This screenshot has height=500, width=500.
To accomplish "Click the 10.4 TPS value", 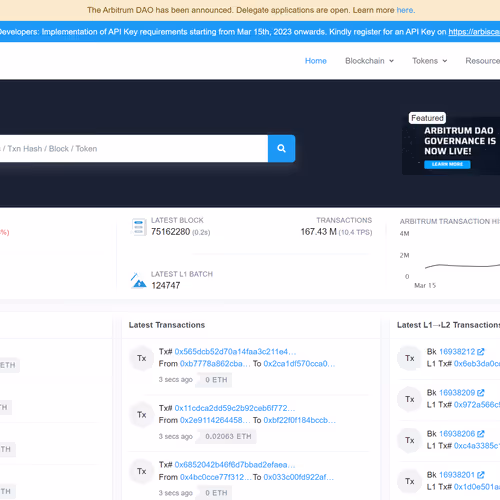I will 355,232.
